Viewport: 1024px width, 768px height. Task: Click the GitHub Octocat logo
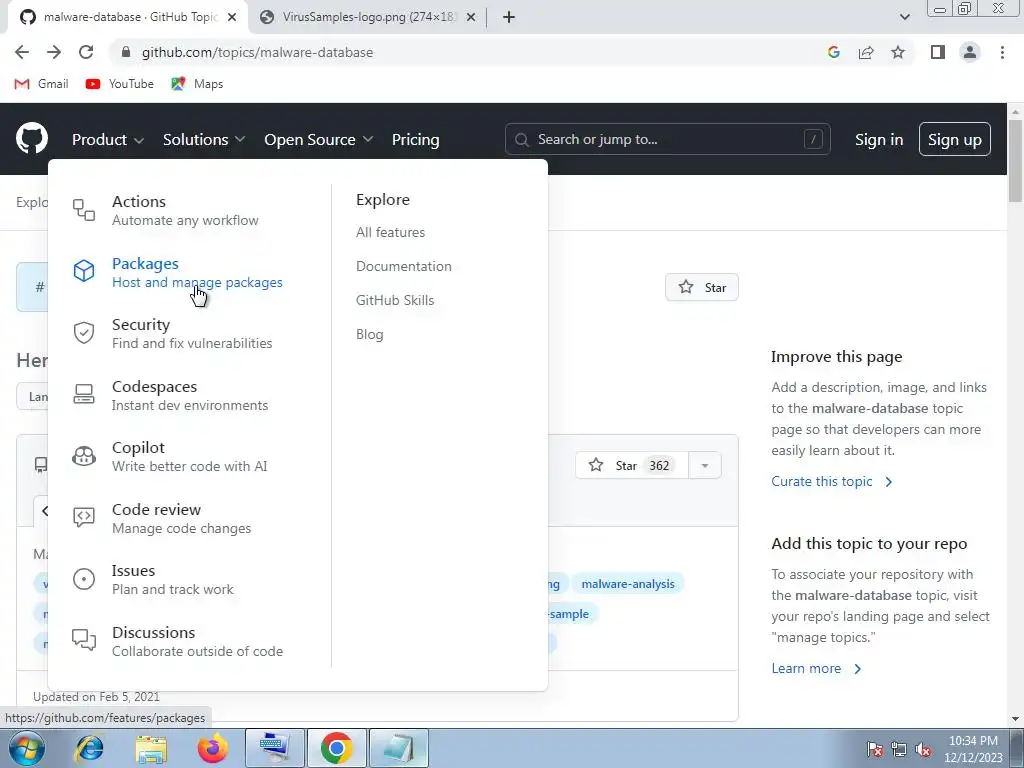[32, 138]
